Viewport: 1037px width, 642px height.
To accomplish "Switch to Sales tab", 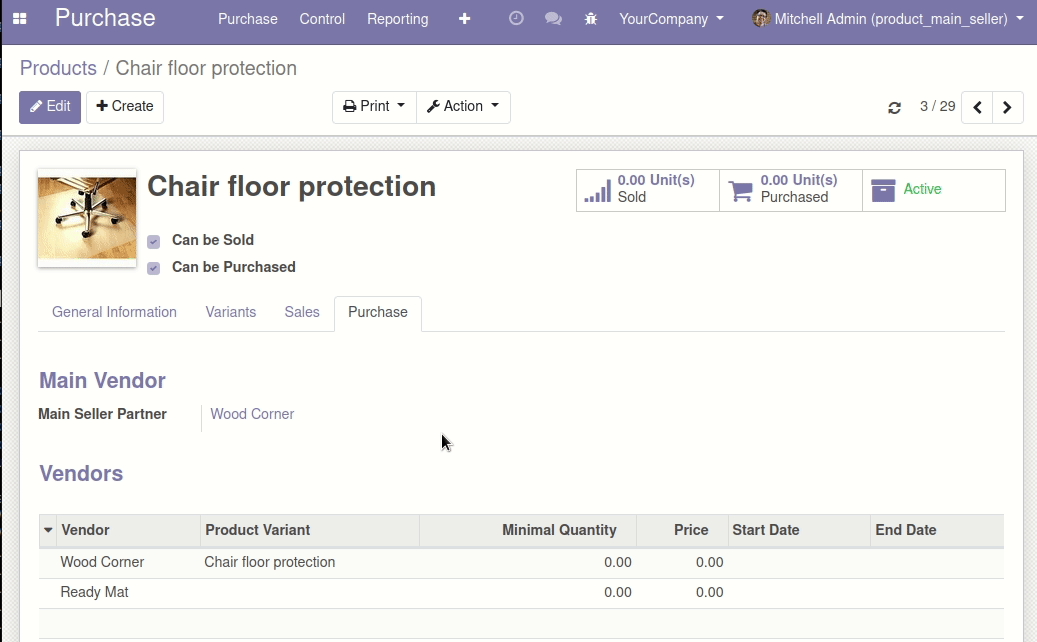I will point(302,312).
